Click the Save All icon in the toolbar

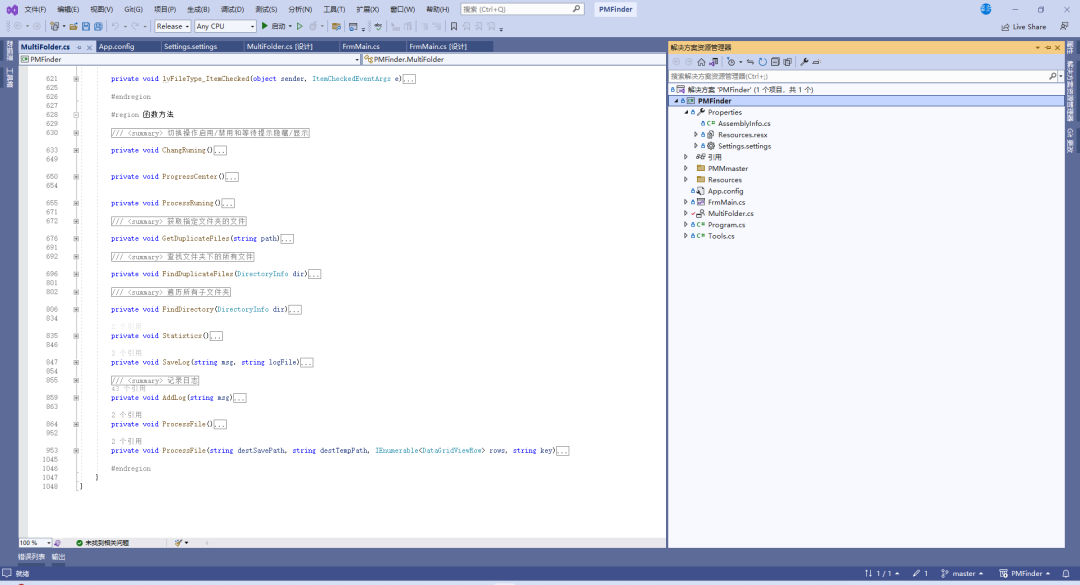[98, 26]
